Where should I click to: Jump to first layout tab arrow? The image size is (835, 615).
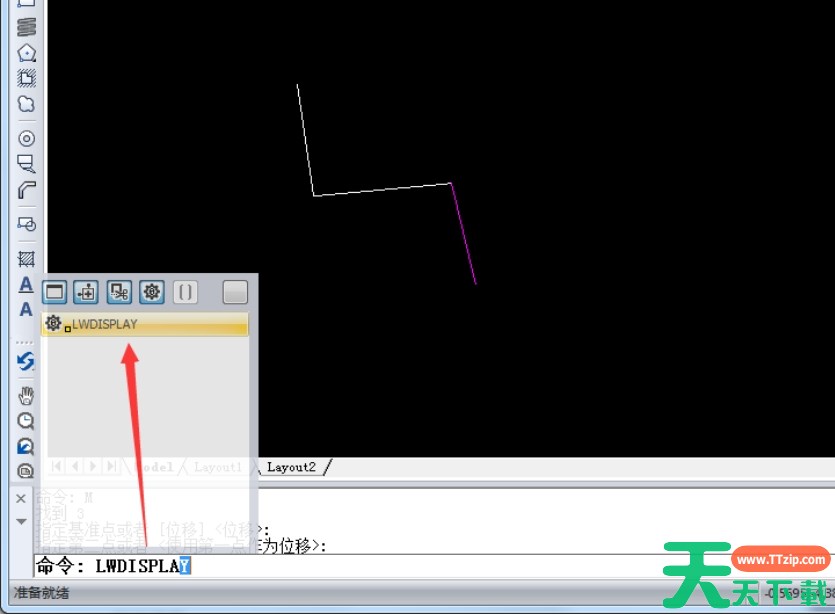point(57,466)
